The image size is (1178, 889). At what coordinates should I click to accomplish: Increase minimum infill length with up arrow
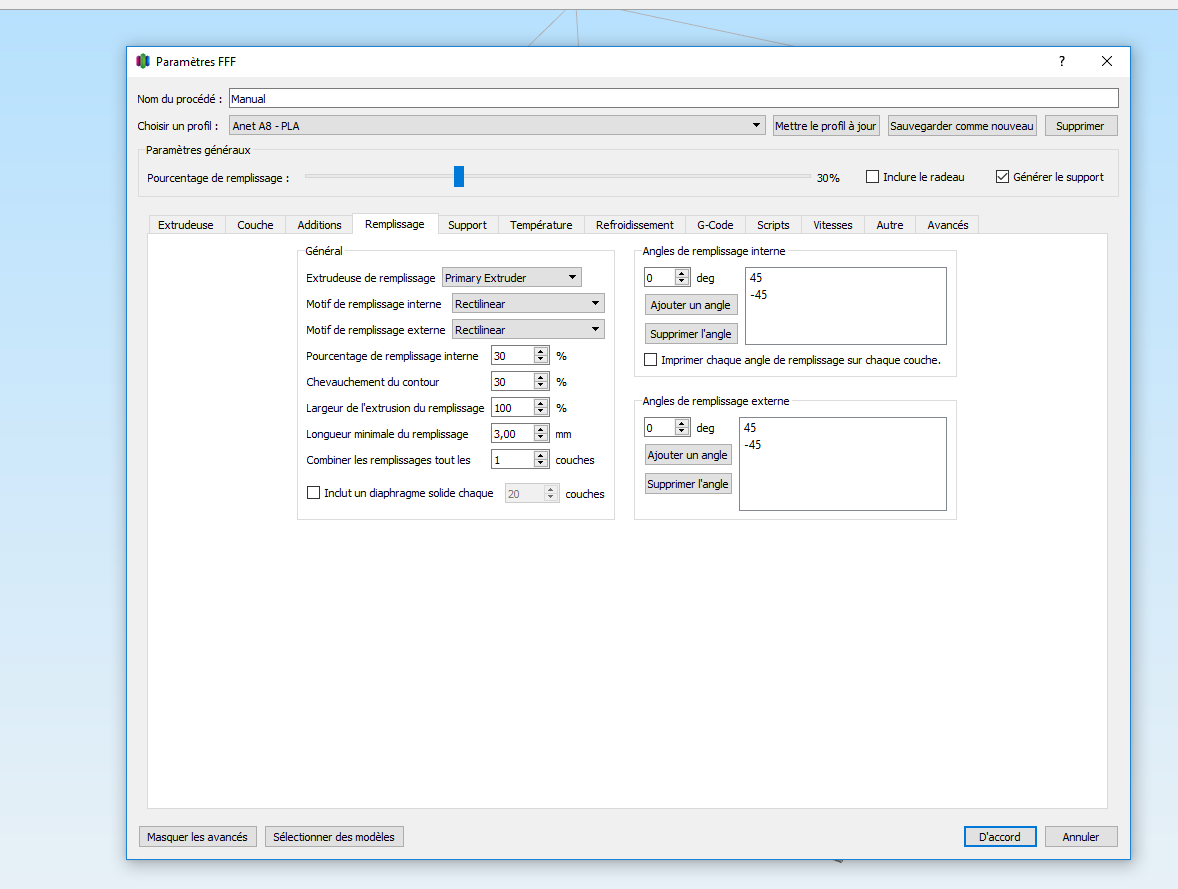click(x=541, y=430)
